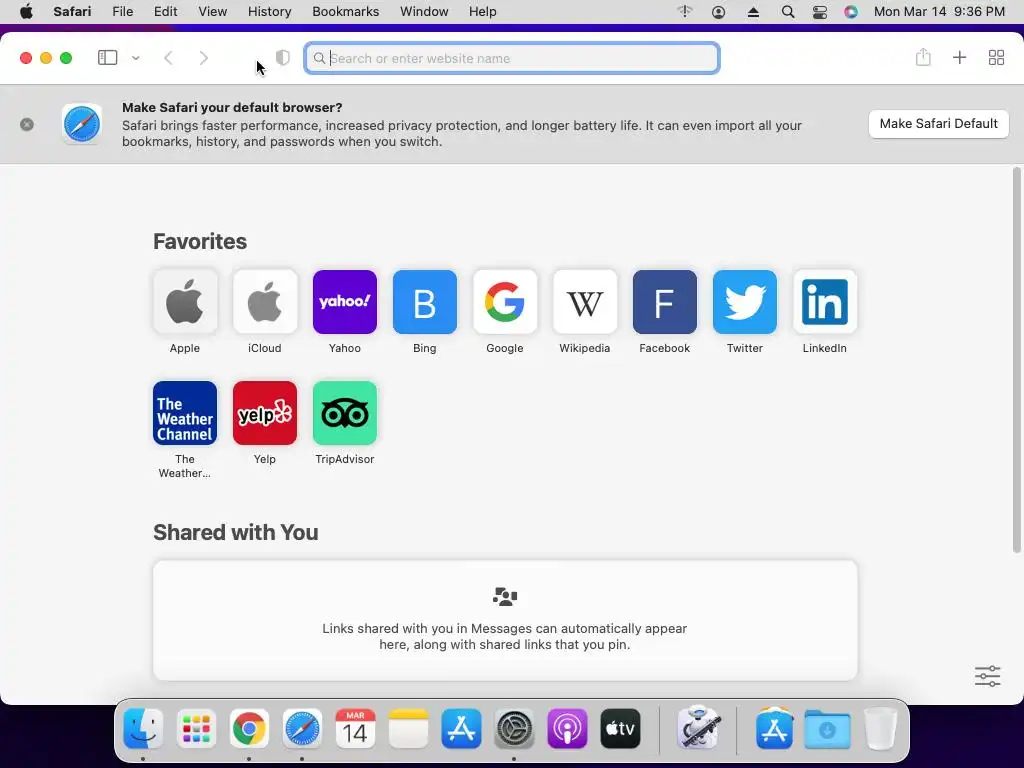Open the History menu
1024x768 pixels.
(269, 11)
